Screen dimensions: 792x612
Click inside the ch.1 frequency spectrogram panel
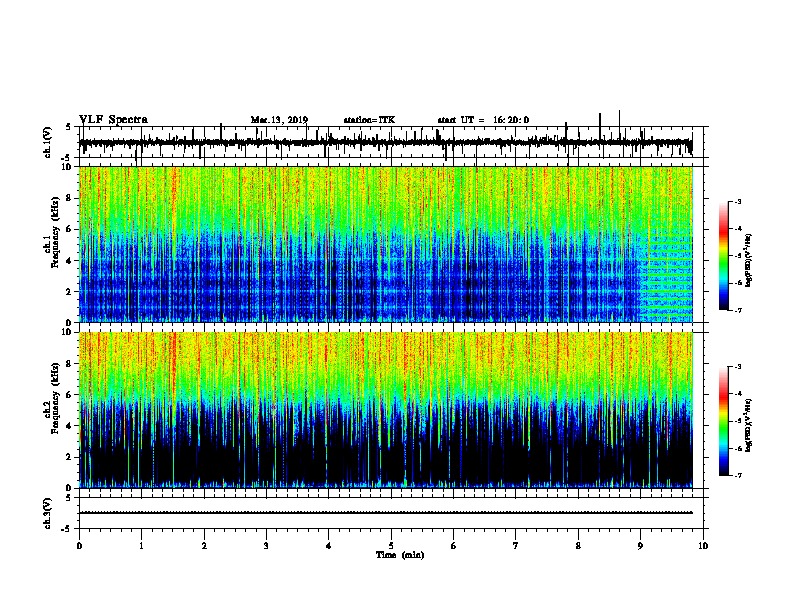[x=385, y=244]
